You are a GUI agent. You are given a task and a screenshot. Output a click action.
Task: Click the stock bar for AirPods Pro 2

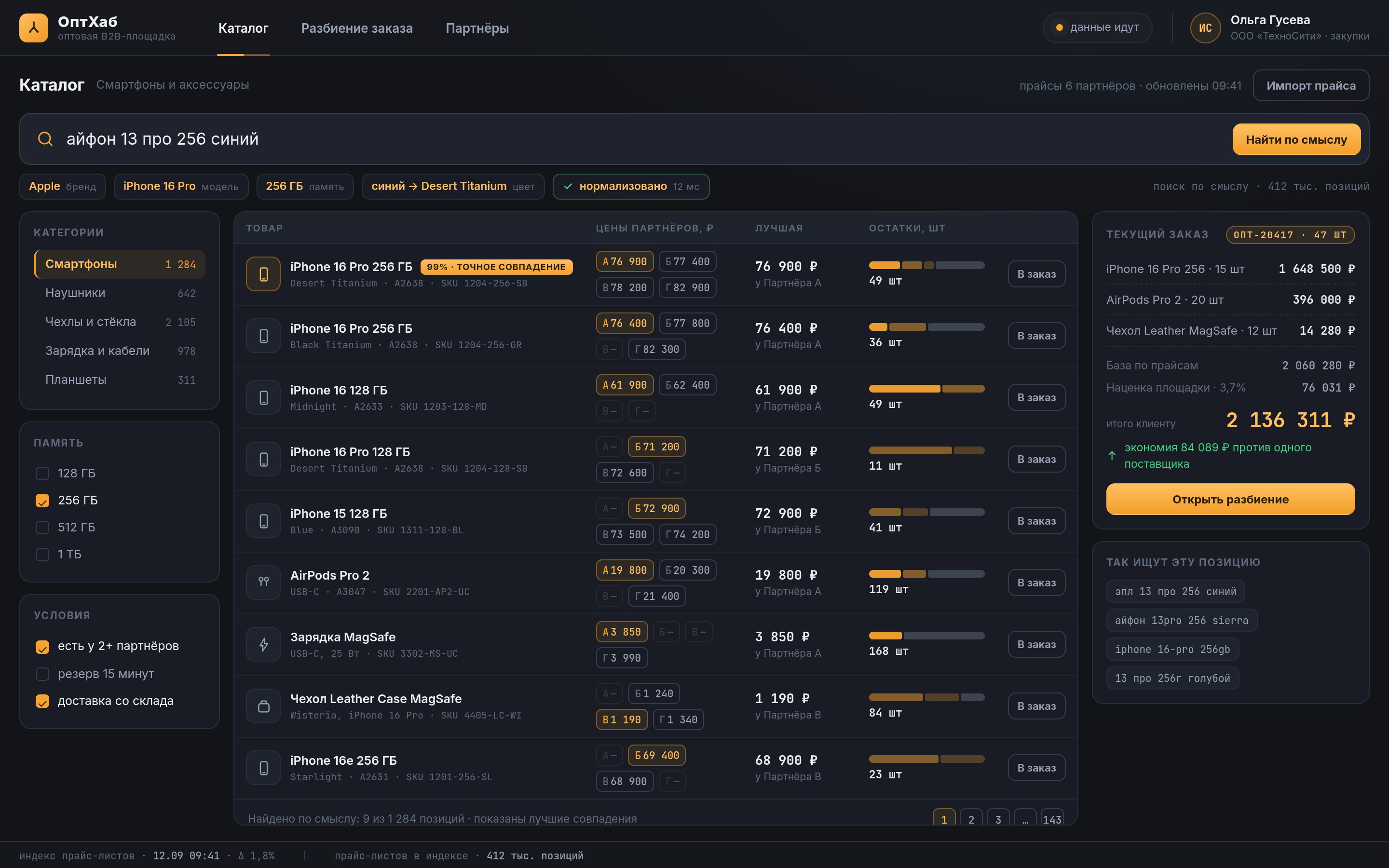pos(926,574)
